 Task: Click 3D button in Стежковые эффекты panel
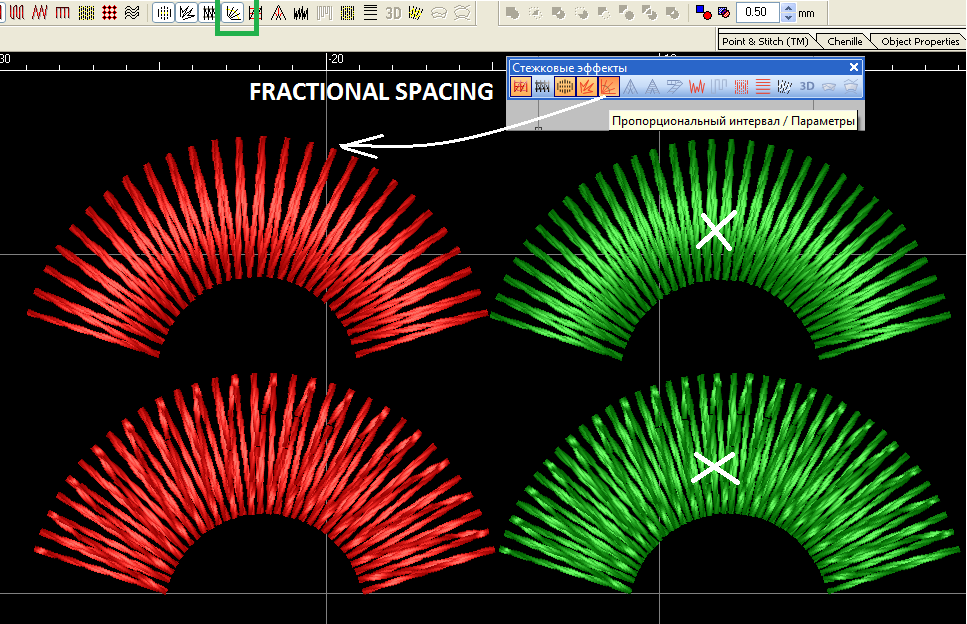coord(807,87)
